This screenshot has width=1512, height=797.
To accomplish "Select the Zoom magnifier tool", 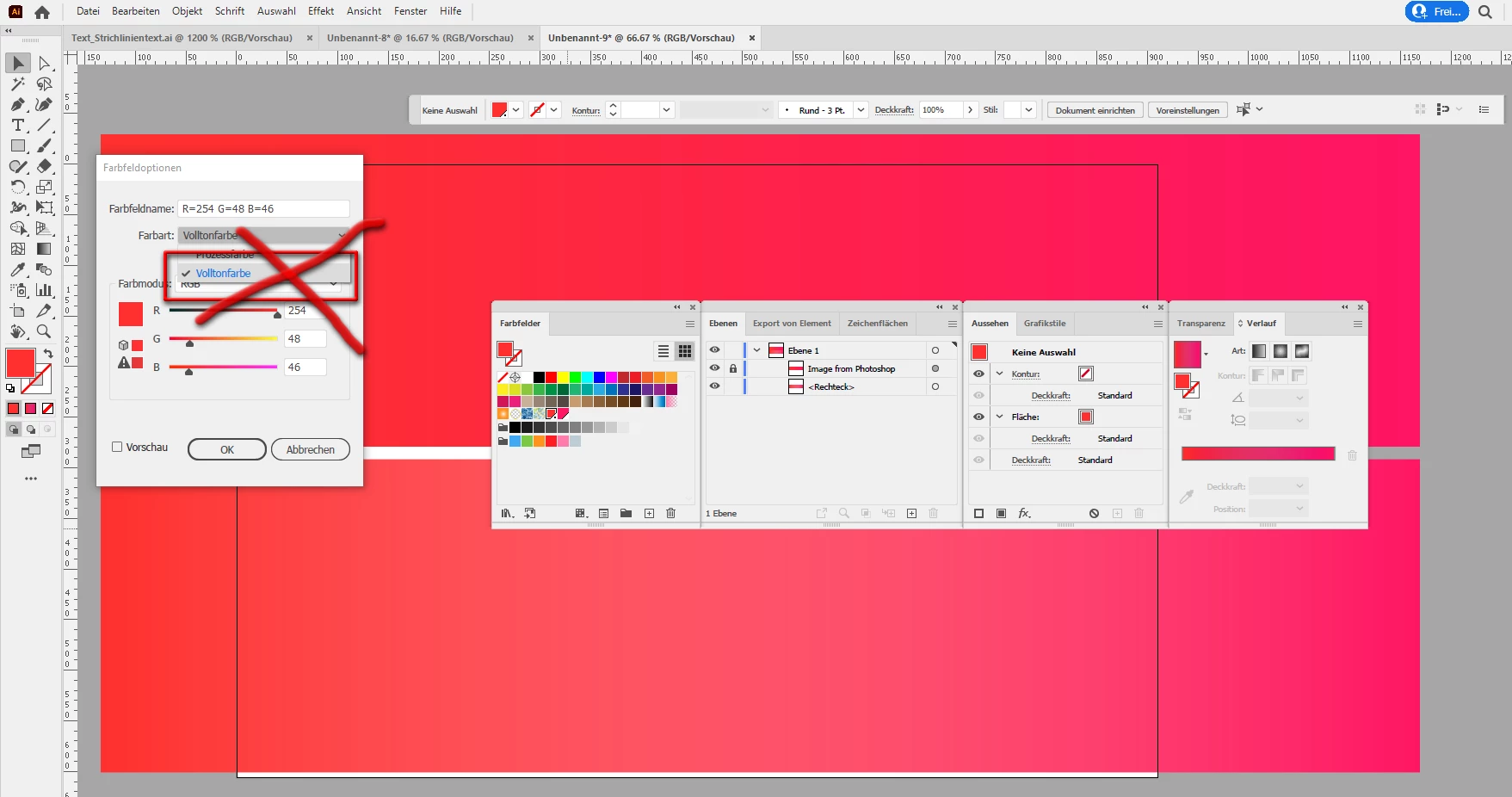I will pyautogui.click(x=45, y=332).
